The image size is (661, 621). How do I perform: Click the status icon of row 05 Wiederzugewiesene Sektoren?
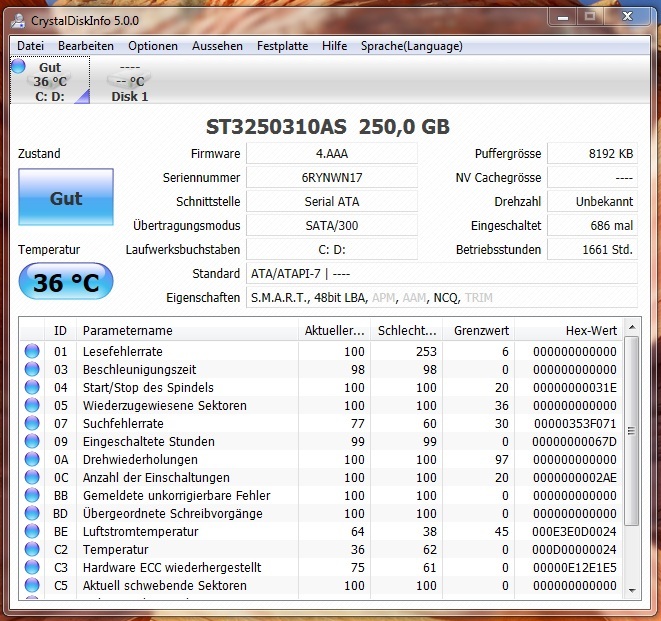tap(32, 405)
